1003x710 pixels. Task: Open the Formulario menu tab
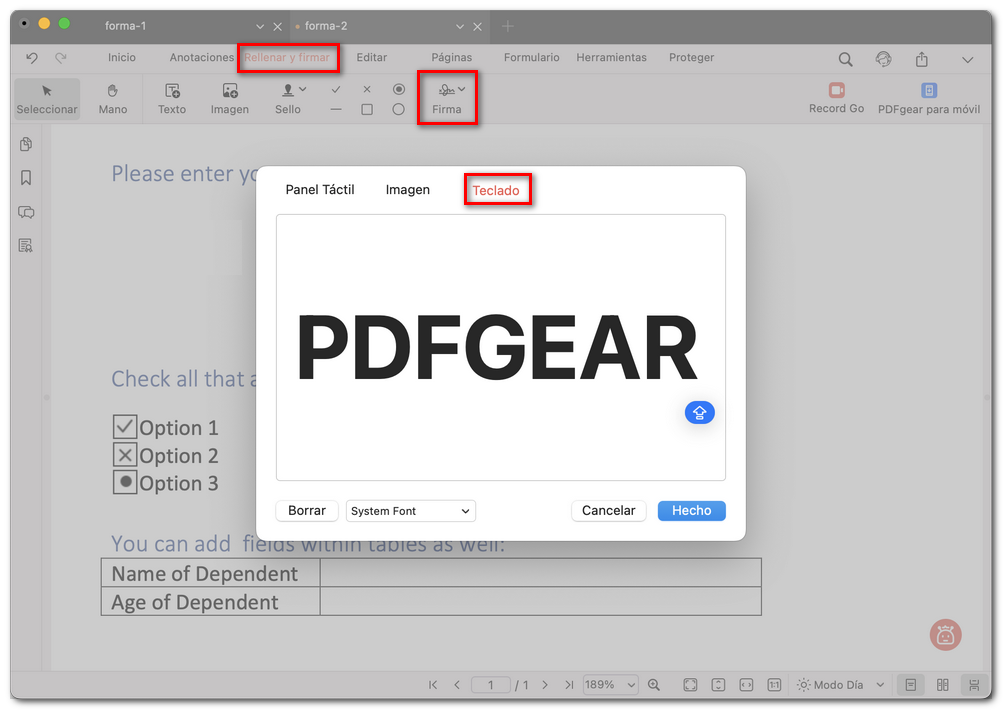point(531,58)
